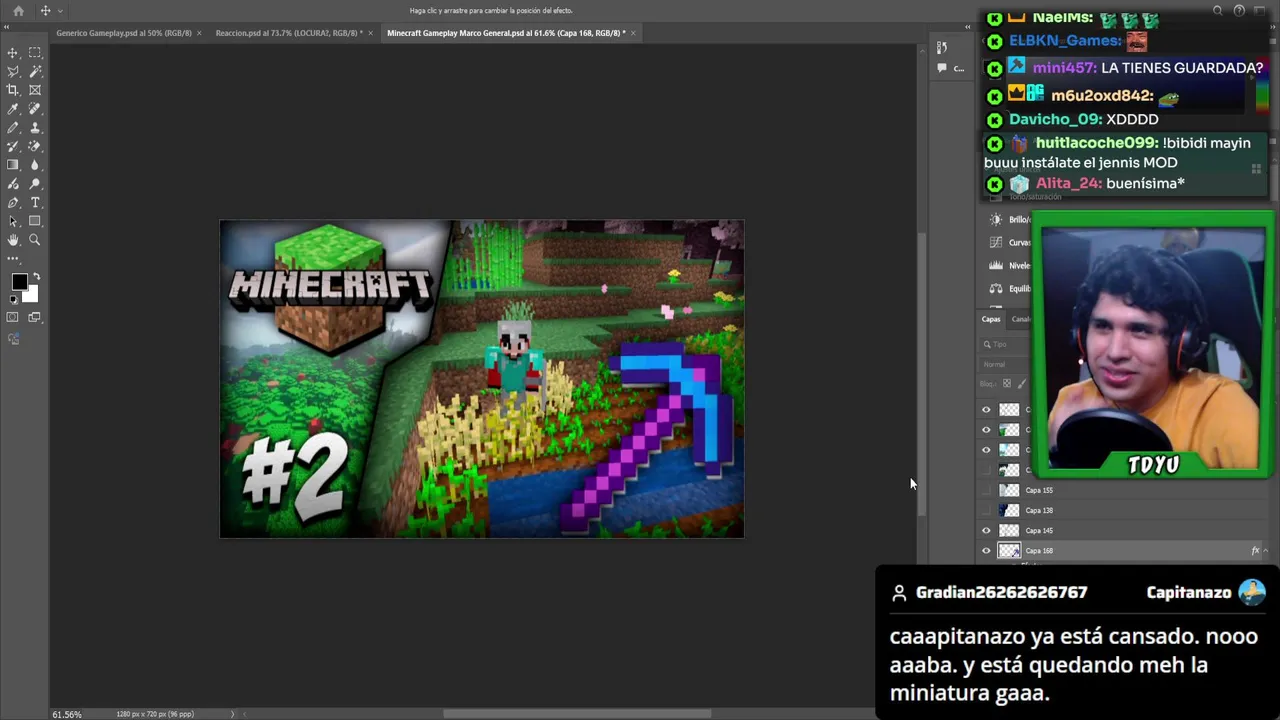1280x720 pixels.
Task: Hide the Capa 145 layer
Action: 986,531
